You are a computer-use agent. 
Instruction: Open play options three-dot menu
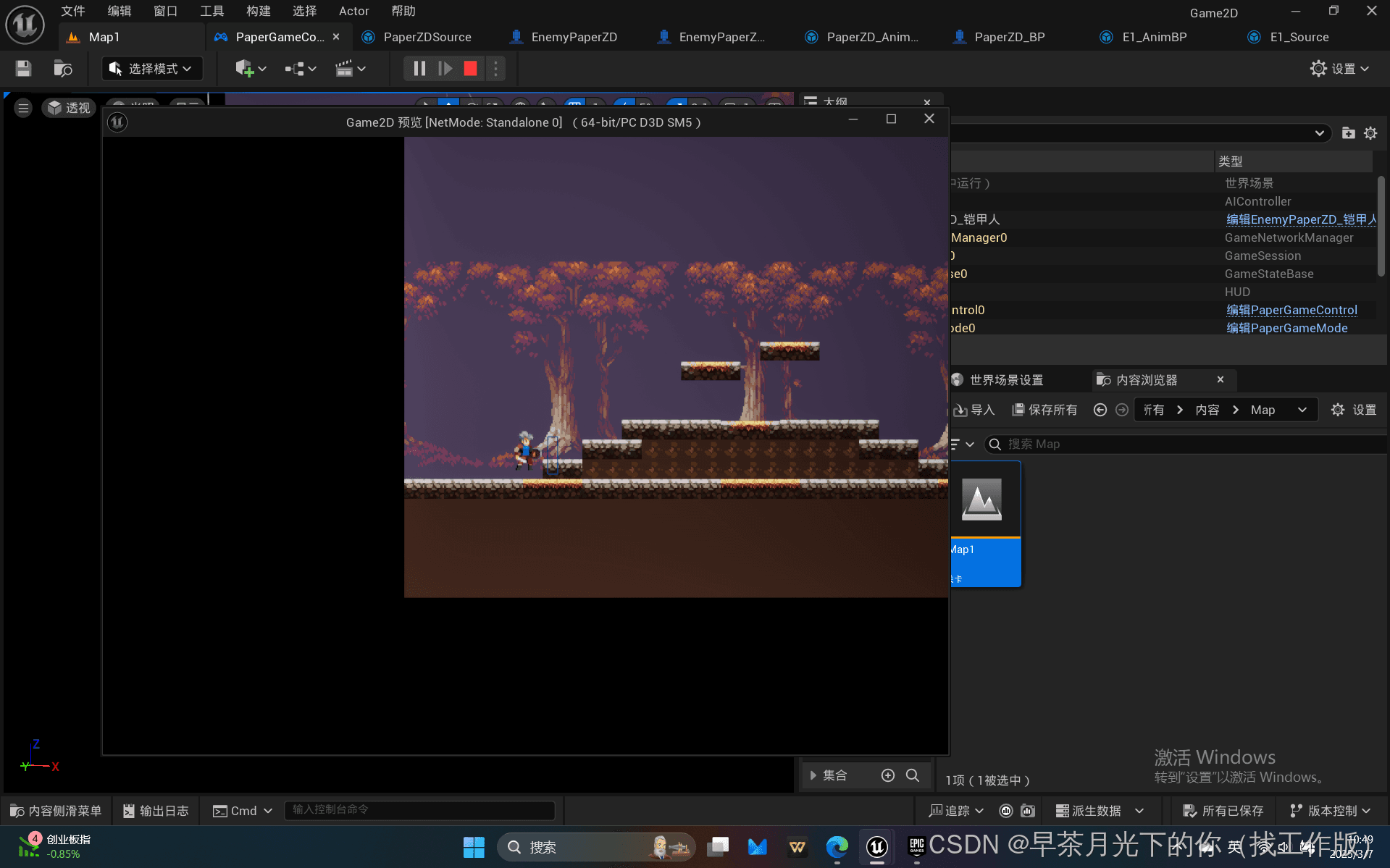[495, 69]
